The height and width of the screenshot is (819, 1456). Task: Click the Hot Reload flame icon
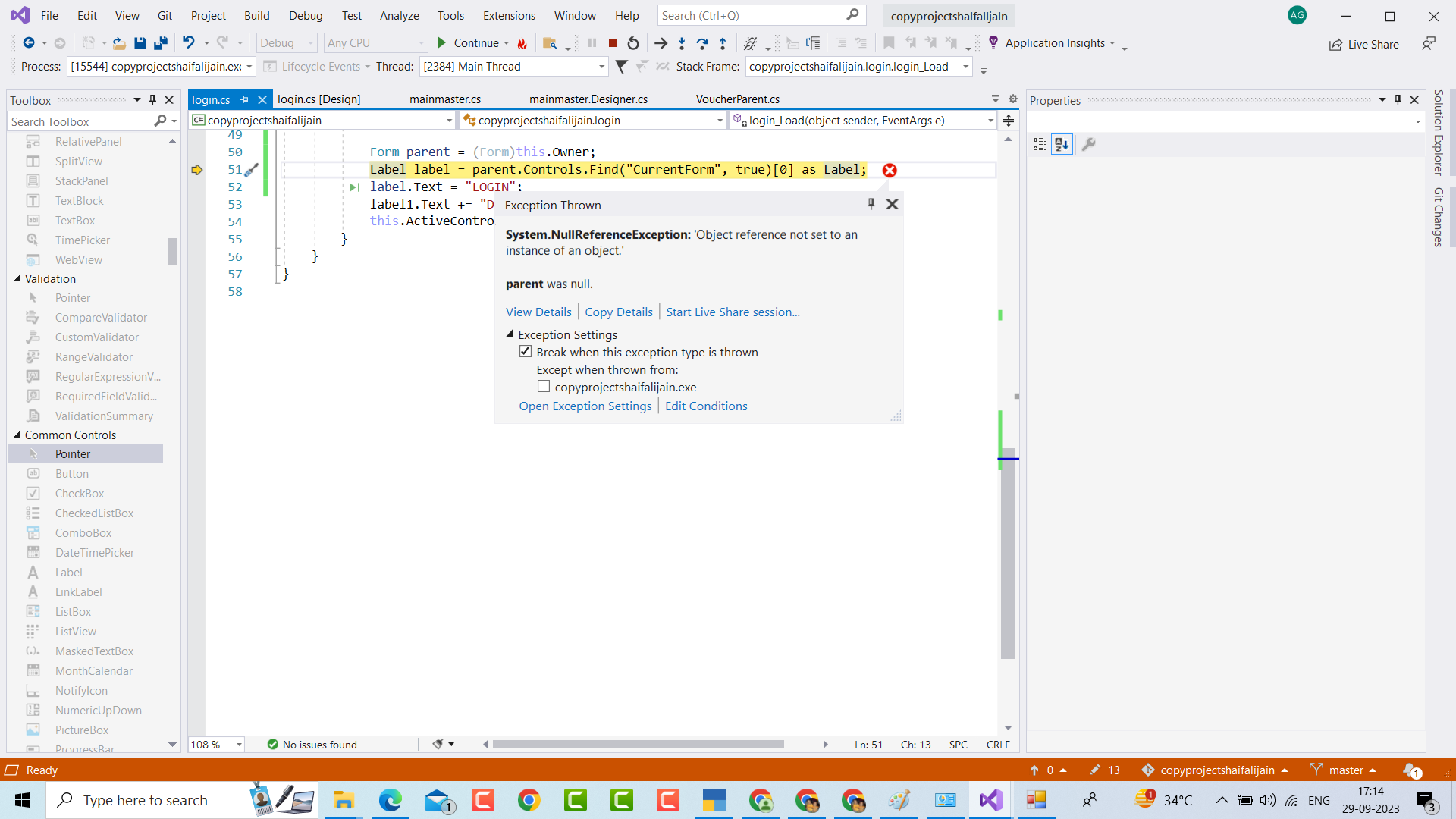[522, 43]
